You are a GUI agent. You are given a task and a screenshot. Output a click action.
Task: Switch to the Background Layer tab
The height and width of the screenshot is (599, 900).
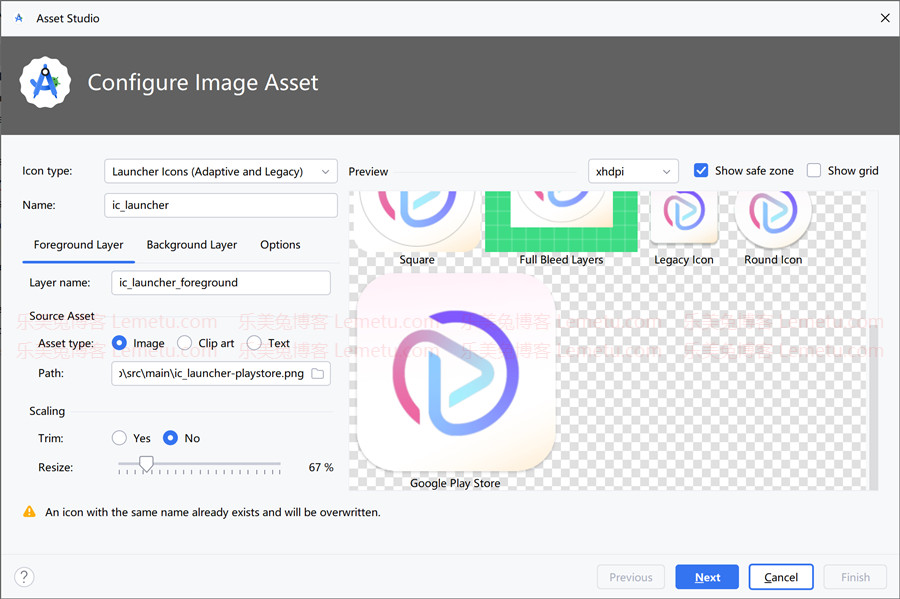tap(192, 245)
